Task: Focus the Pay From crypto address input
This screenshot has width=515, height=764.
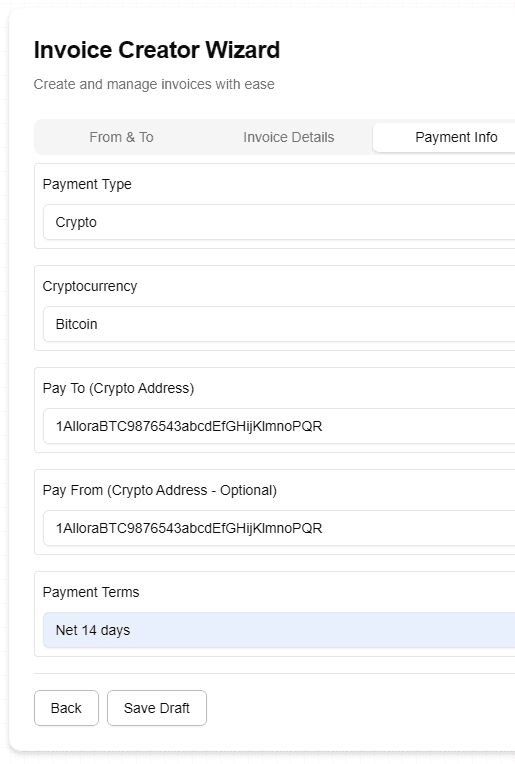Action: point(279,528)
